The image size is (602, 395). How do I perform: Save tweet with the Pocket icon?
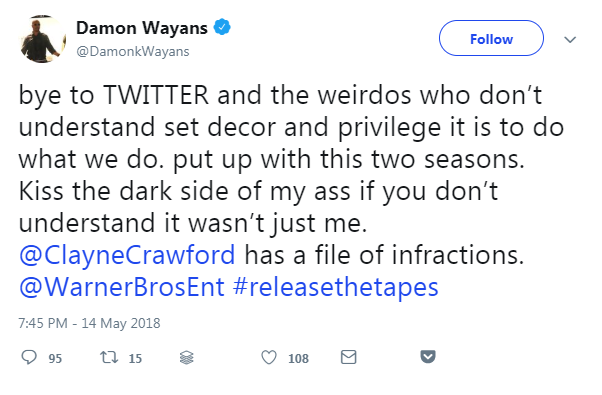click(x=428, y=357)
